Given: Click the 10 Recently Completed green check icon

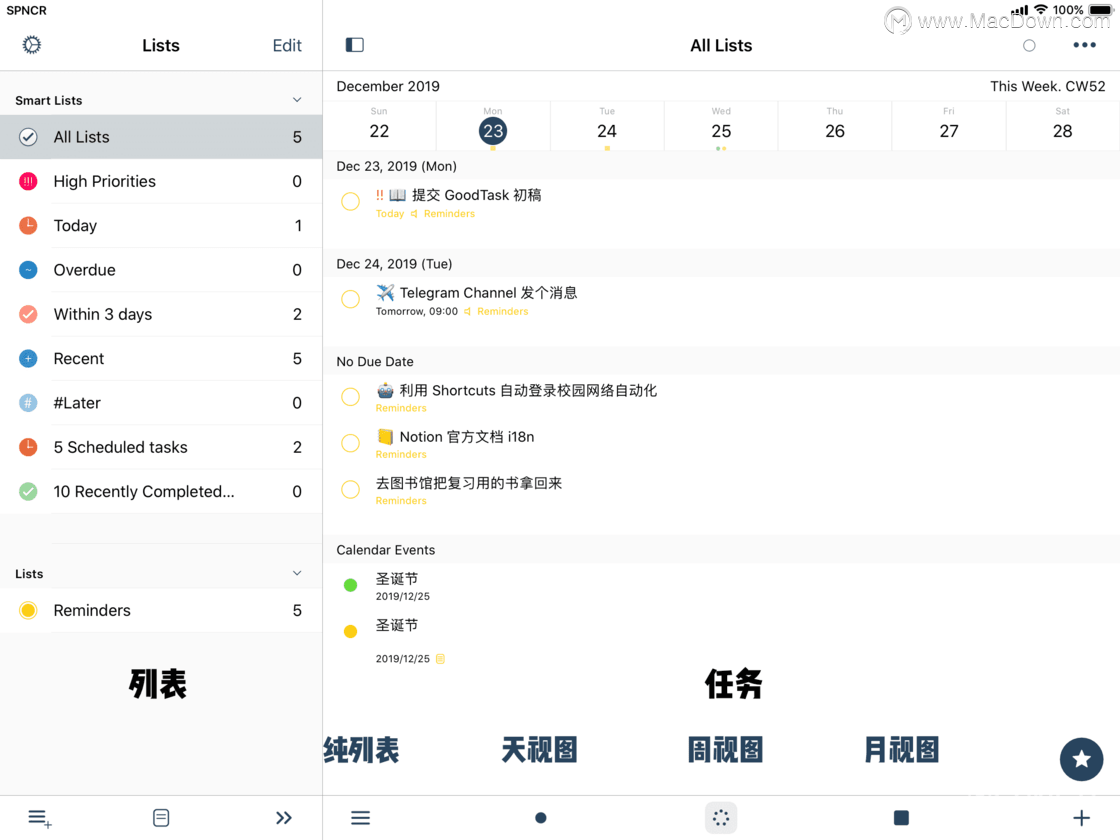Looking at the screenshot, I should (28, 491).
